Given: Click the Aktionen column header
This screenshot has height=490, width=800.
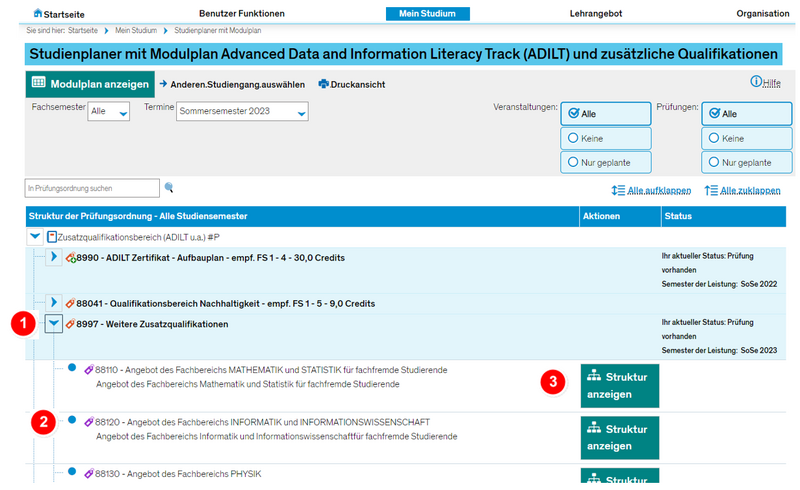Looking at the screenshot, I should click(x=620, y=216).
